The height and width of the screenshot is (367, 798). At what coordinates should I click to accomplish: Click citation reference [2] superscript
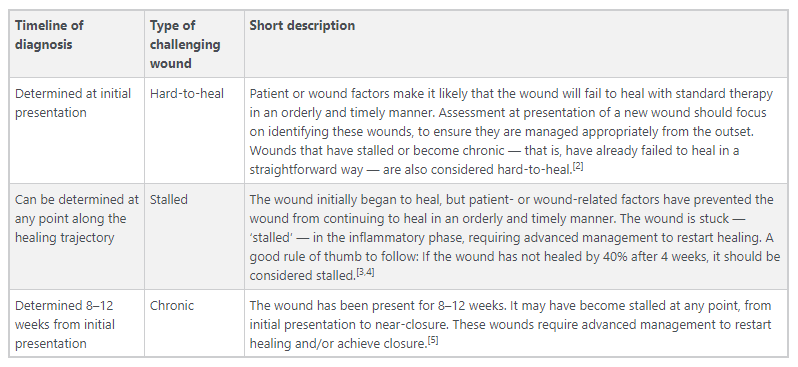click(x=578, y=166)
